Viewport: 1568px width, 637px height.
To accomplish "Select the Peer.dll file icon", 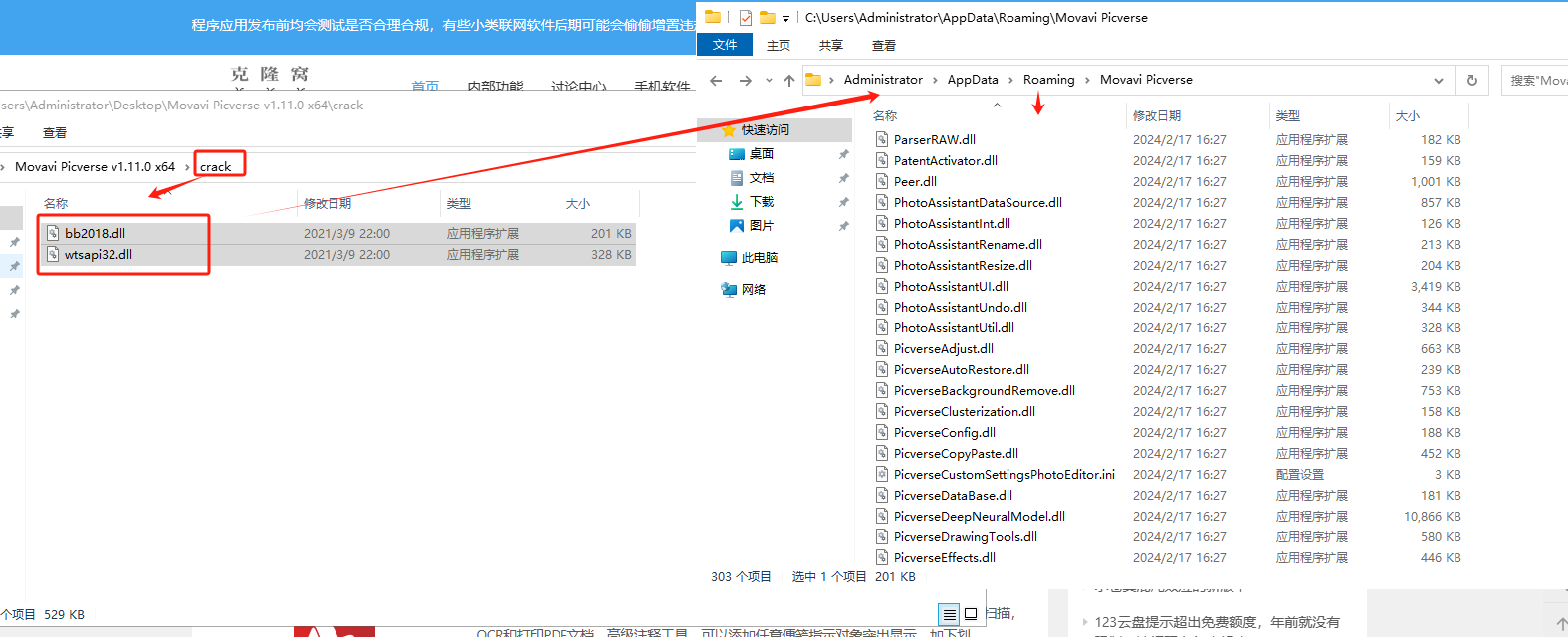I will pos(882,181).
